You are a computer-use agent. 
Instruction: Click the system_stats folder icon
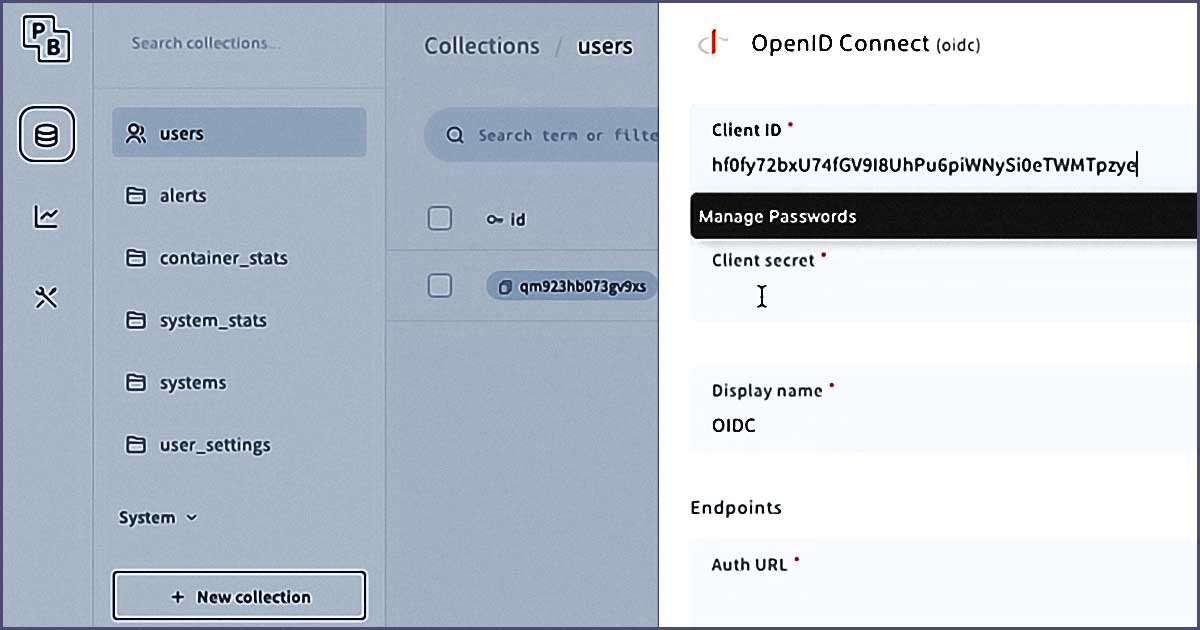click(x=135, y=320)
